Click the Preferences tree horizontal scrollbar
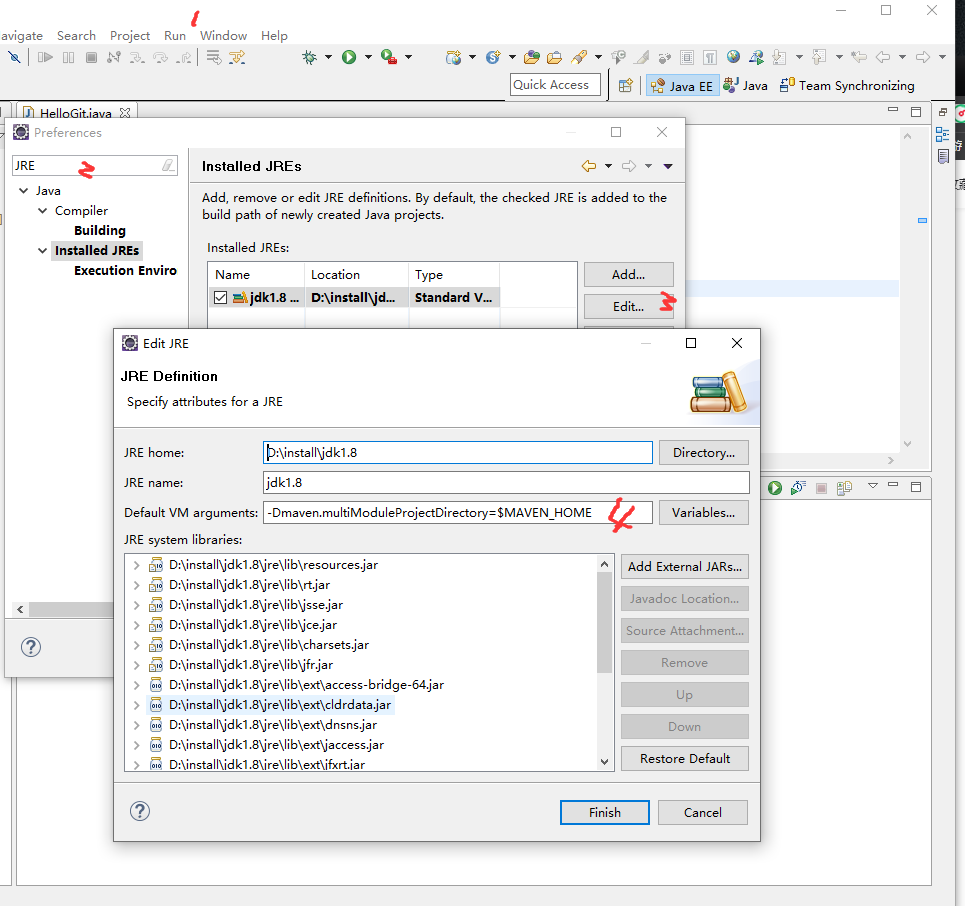The image size is (965, 906). coord(71,609)
